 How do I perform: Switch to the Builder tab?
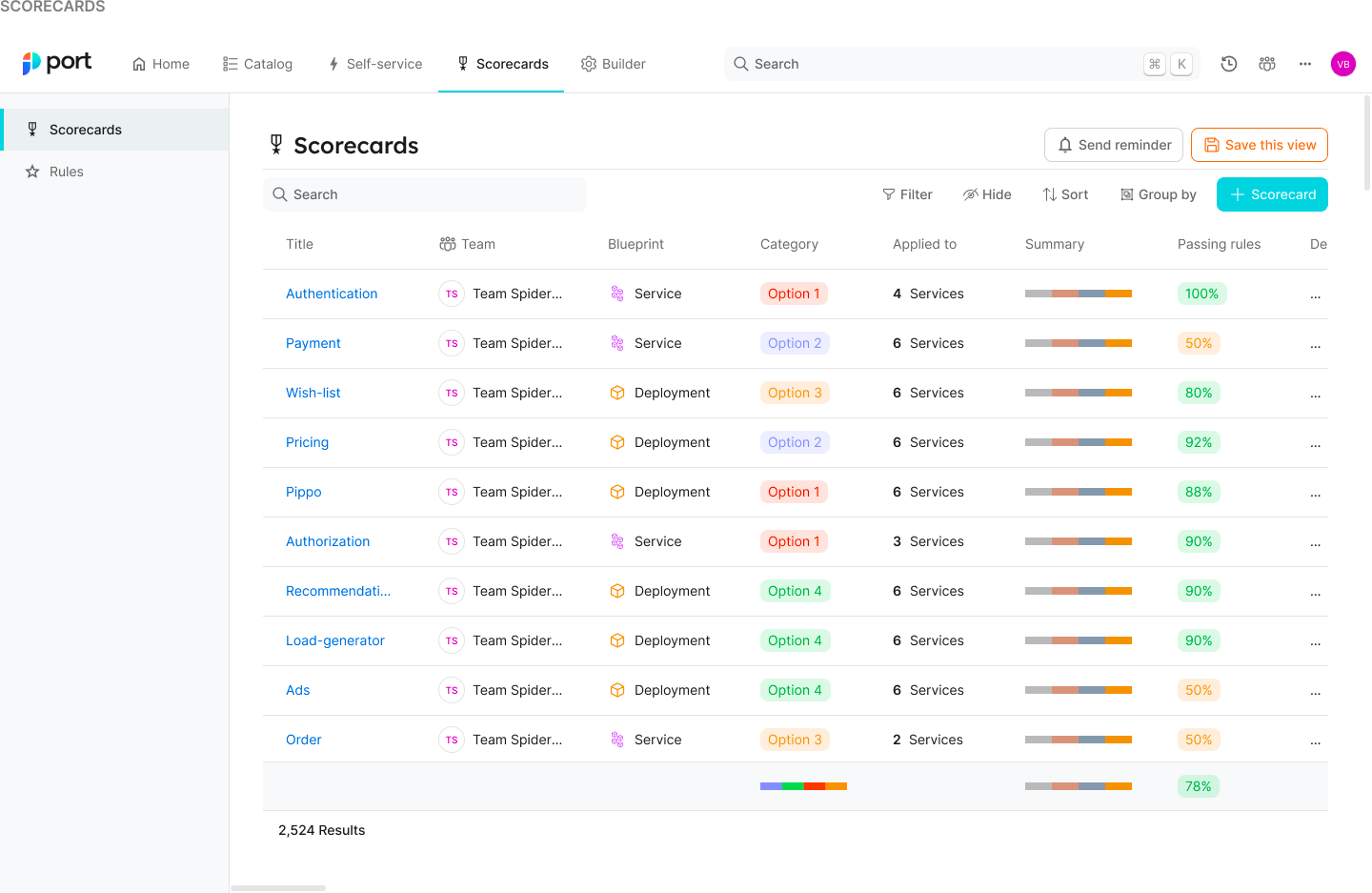pyautogui.click(x=614, y=64)
